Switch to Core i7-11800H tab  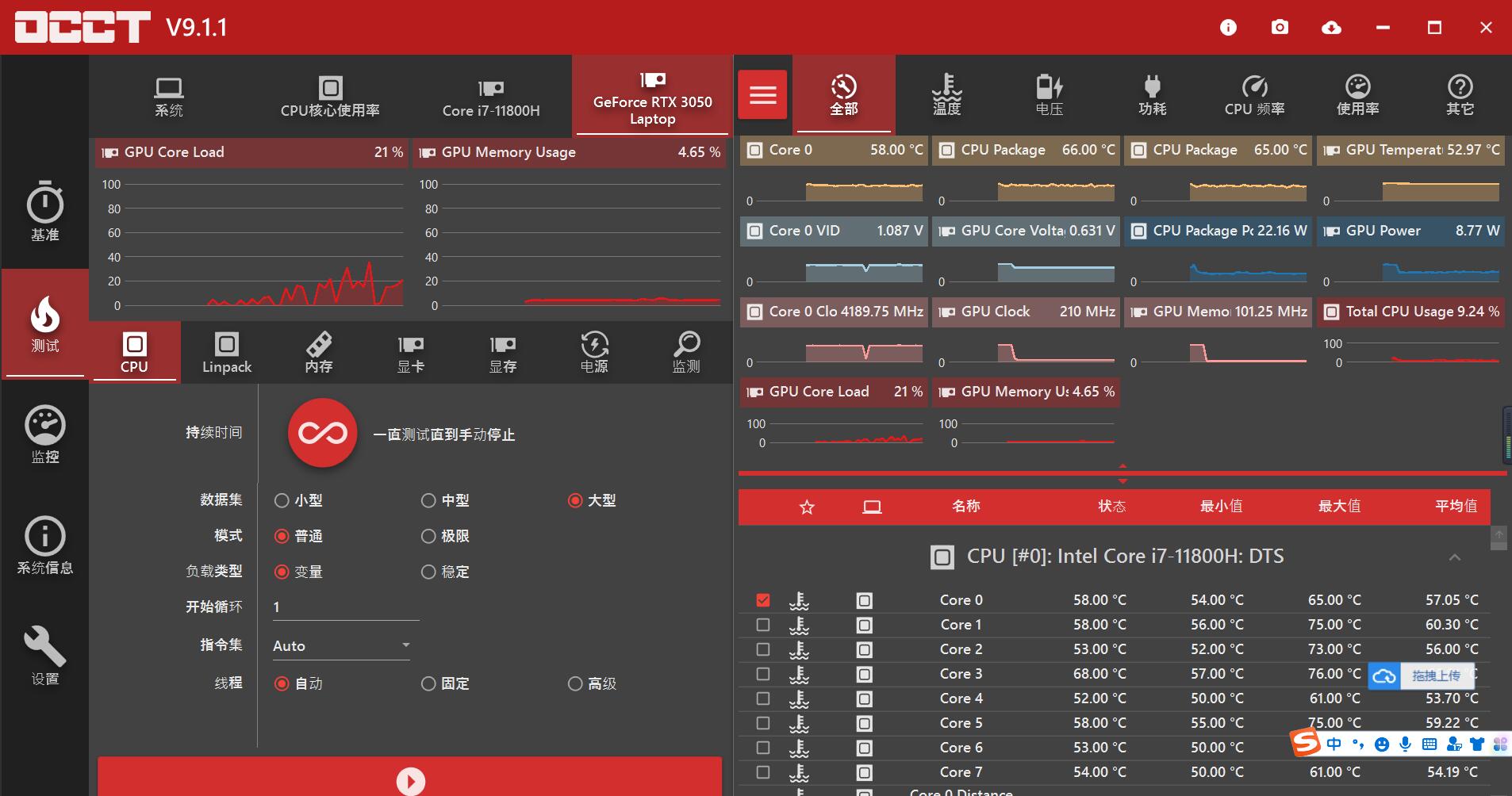491,98
